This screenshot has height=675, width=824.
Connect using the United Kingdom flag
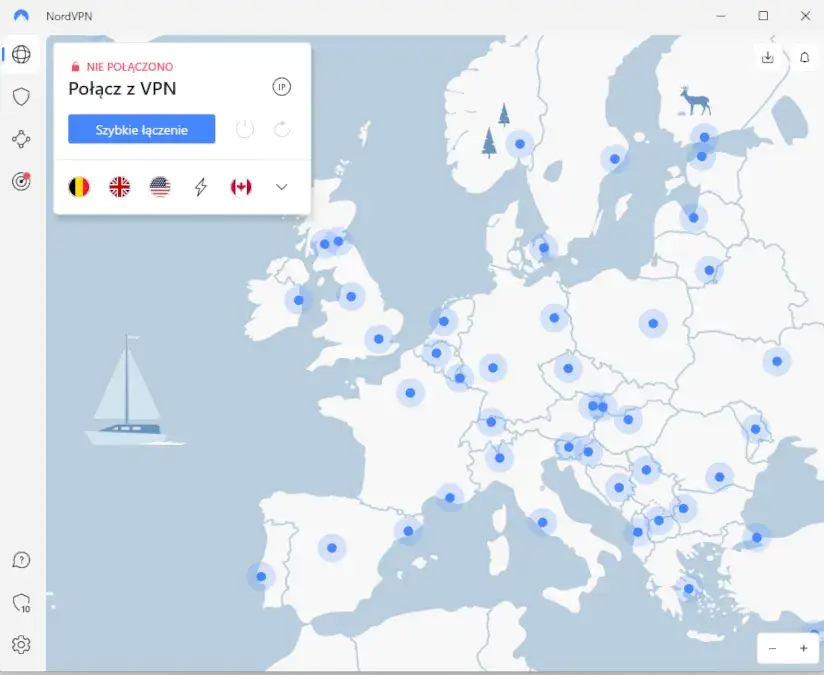tap(120, 186)
